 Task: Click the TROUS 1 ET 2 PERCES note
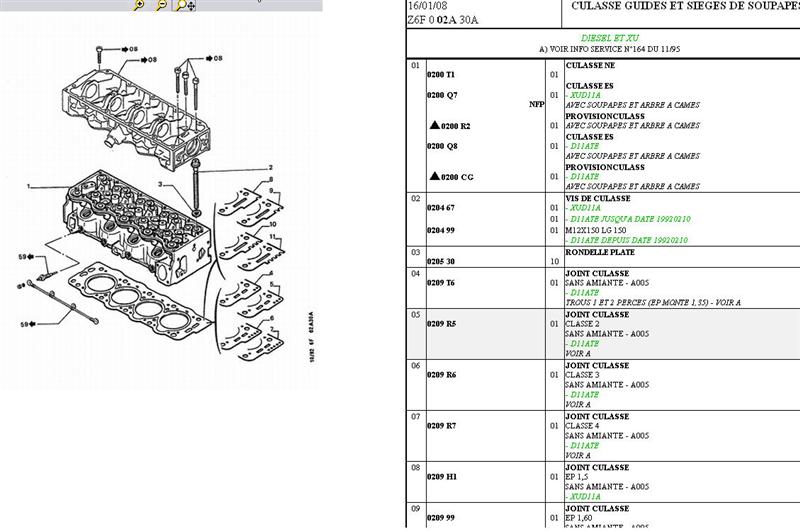(x=653, y=302)
